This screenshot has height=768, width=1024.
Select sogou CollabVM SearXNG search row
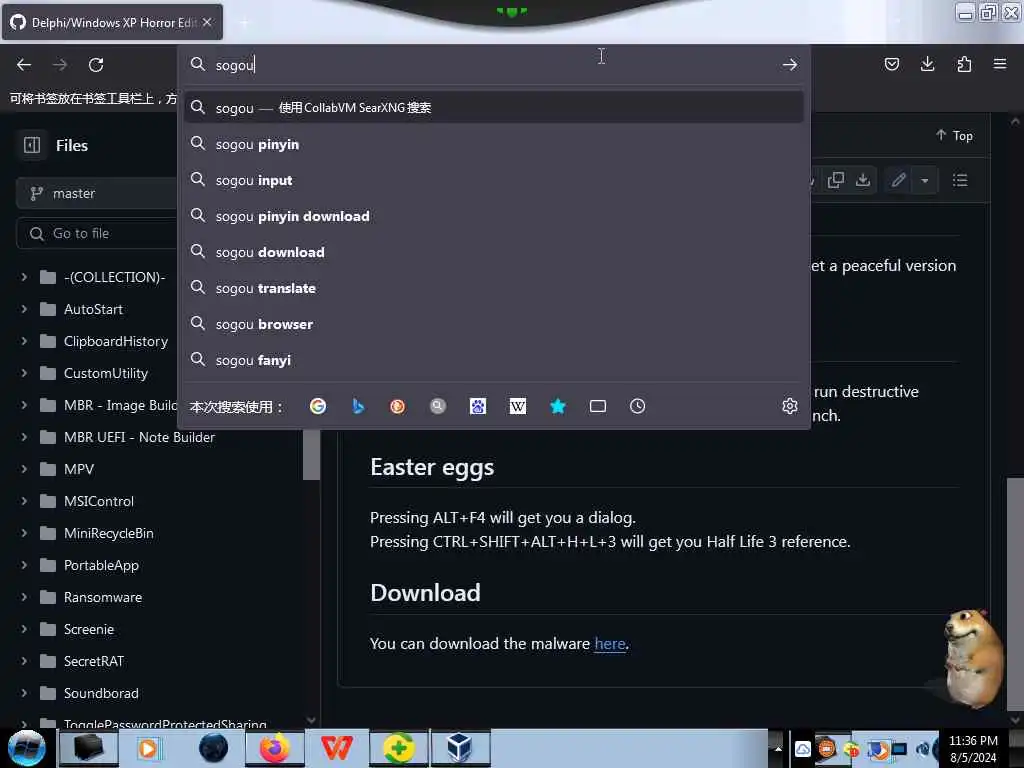pos(493,107)
